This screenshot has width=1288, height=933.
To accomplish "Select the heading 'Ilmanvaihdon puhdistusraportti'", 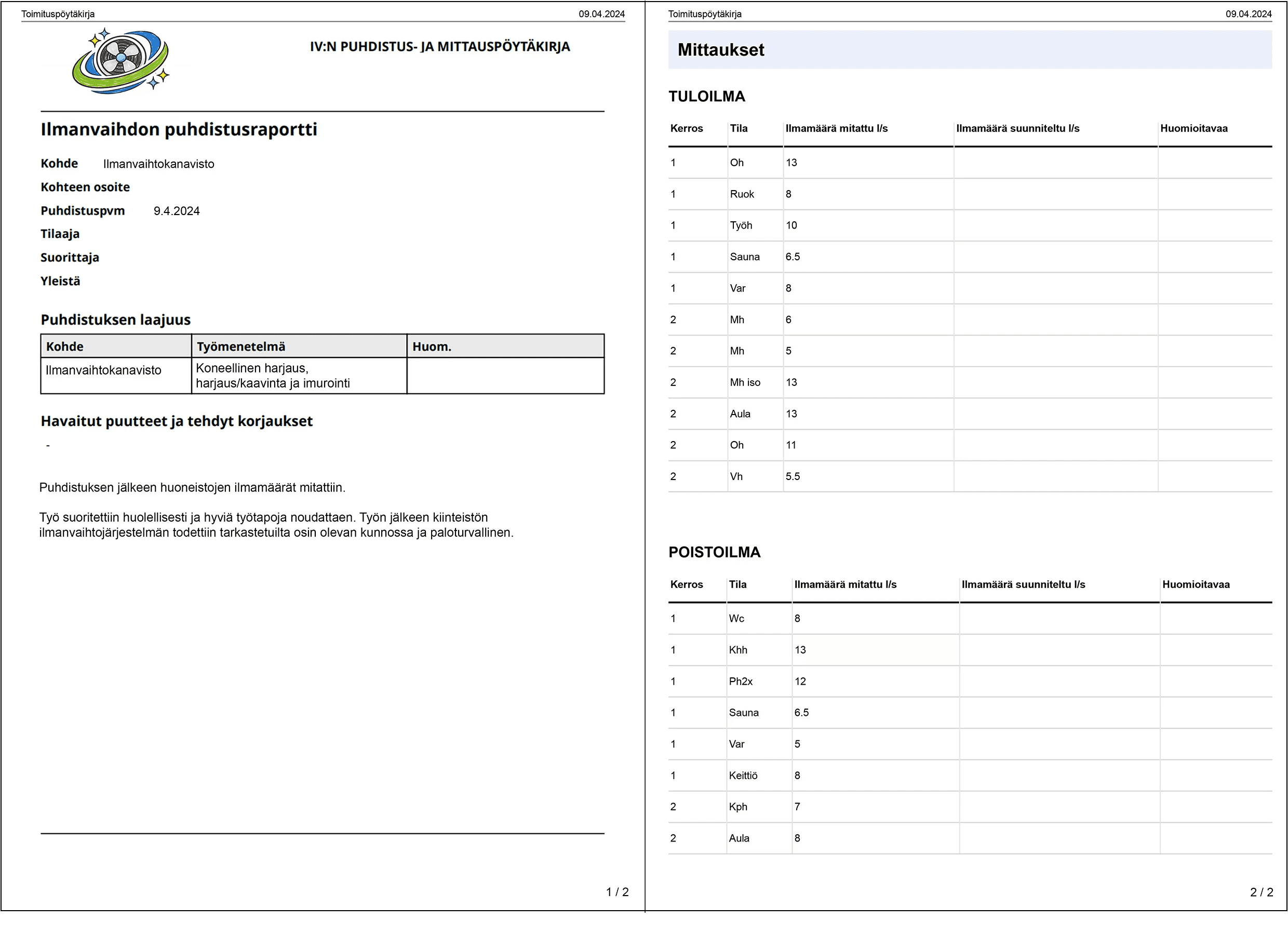I will point(179,129).
